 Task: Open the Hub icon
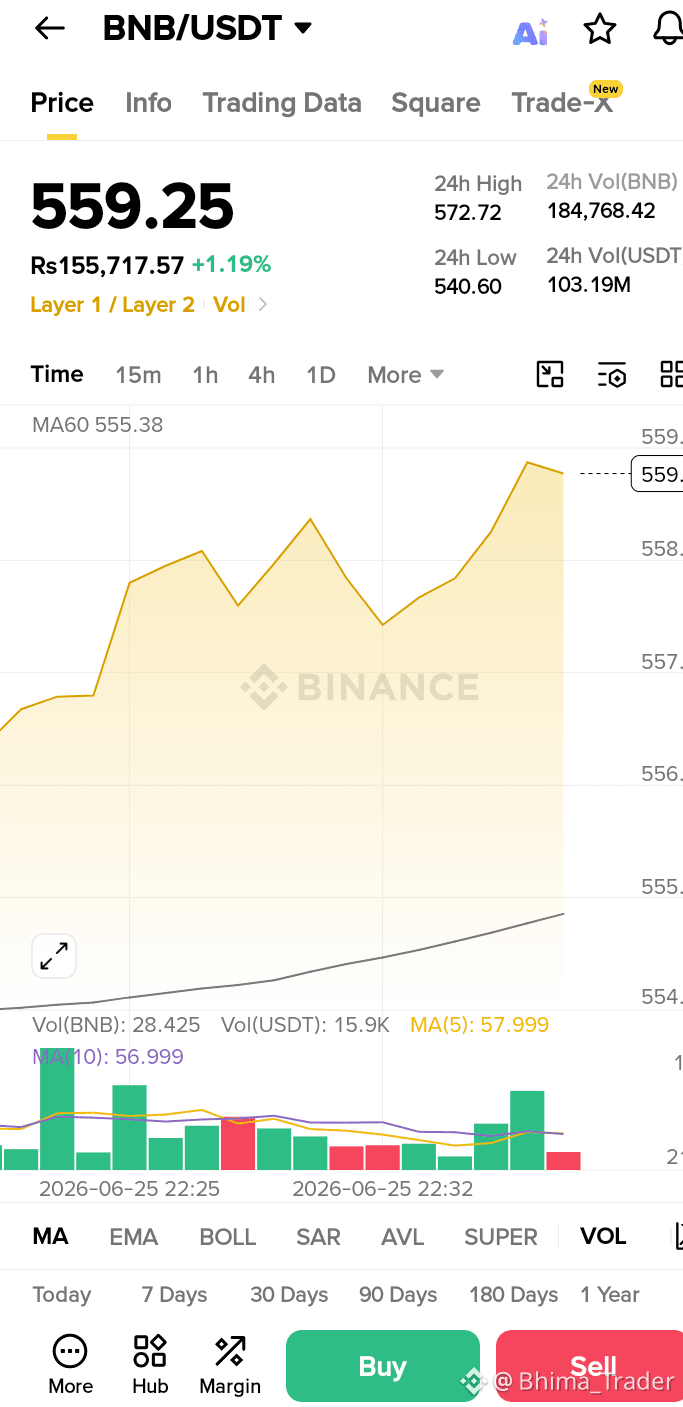click(x=150, y=1365)
